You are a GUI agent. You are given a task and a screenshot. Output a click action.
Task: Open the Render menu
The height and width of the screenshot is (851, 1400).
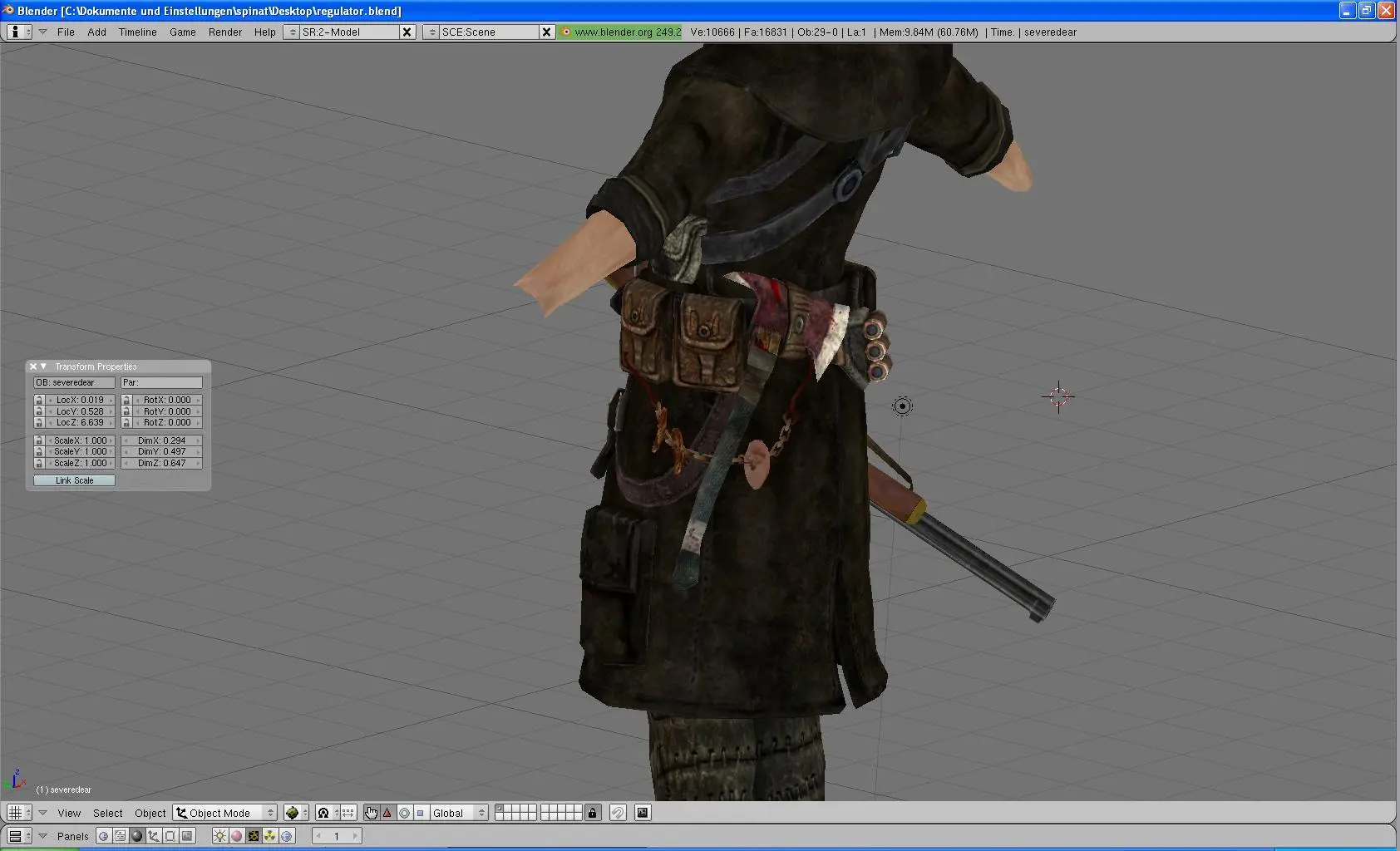coord(225,32)
